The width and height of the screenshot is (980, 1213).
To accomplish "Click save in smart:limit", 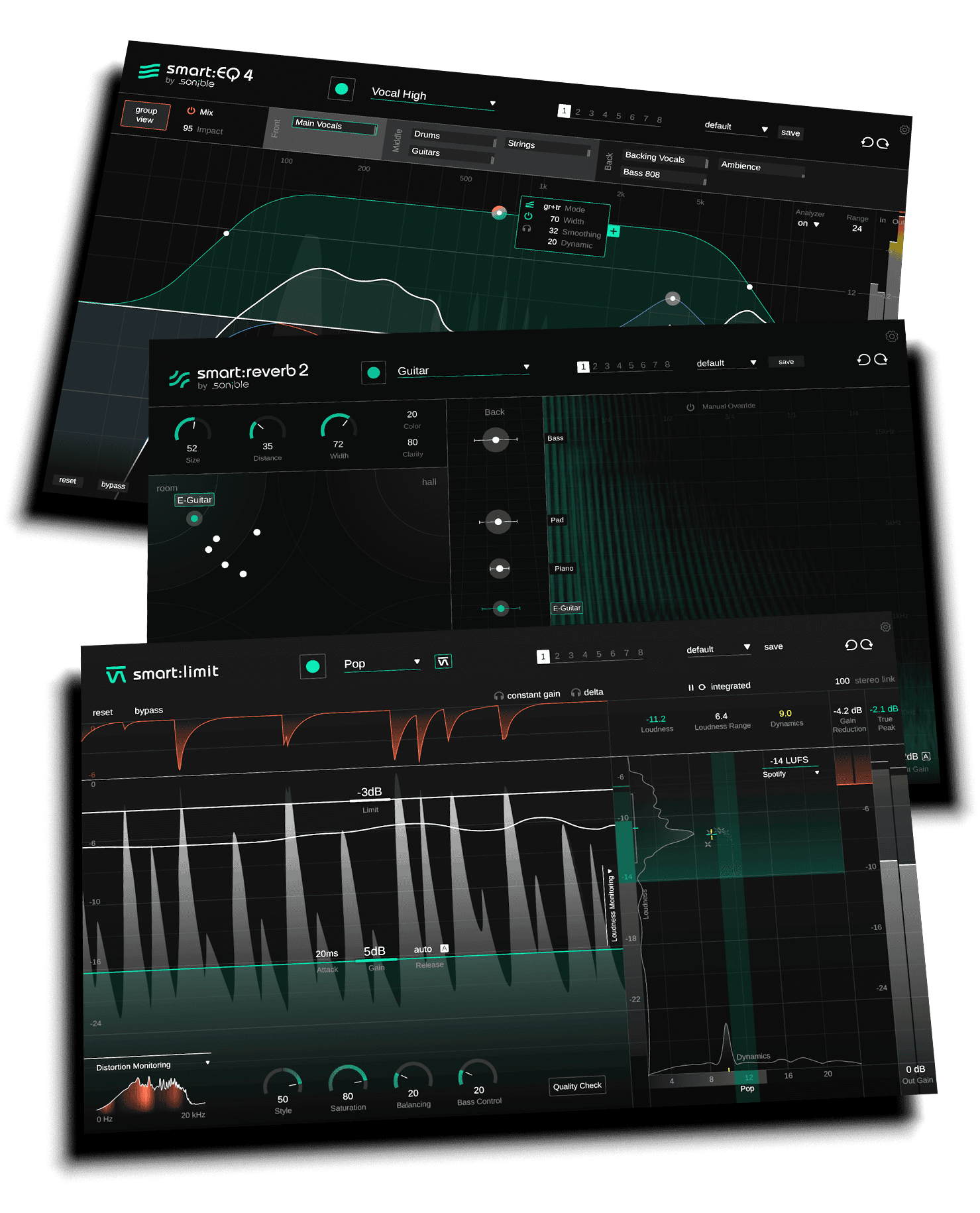I will point(773,646).
